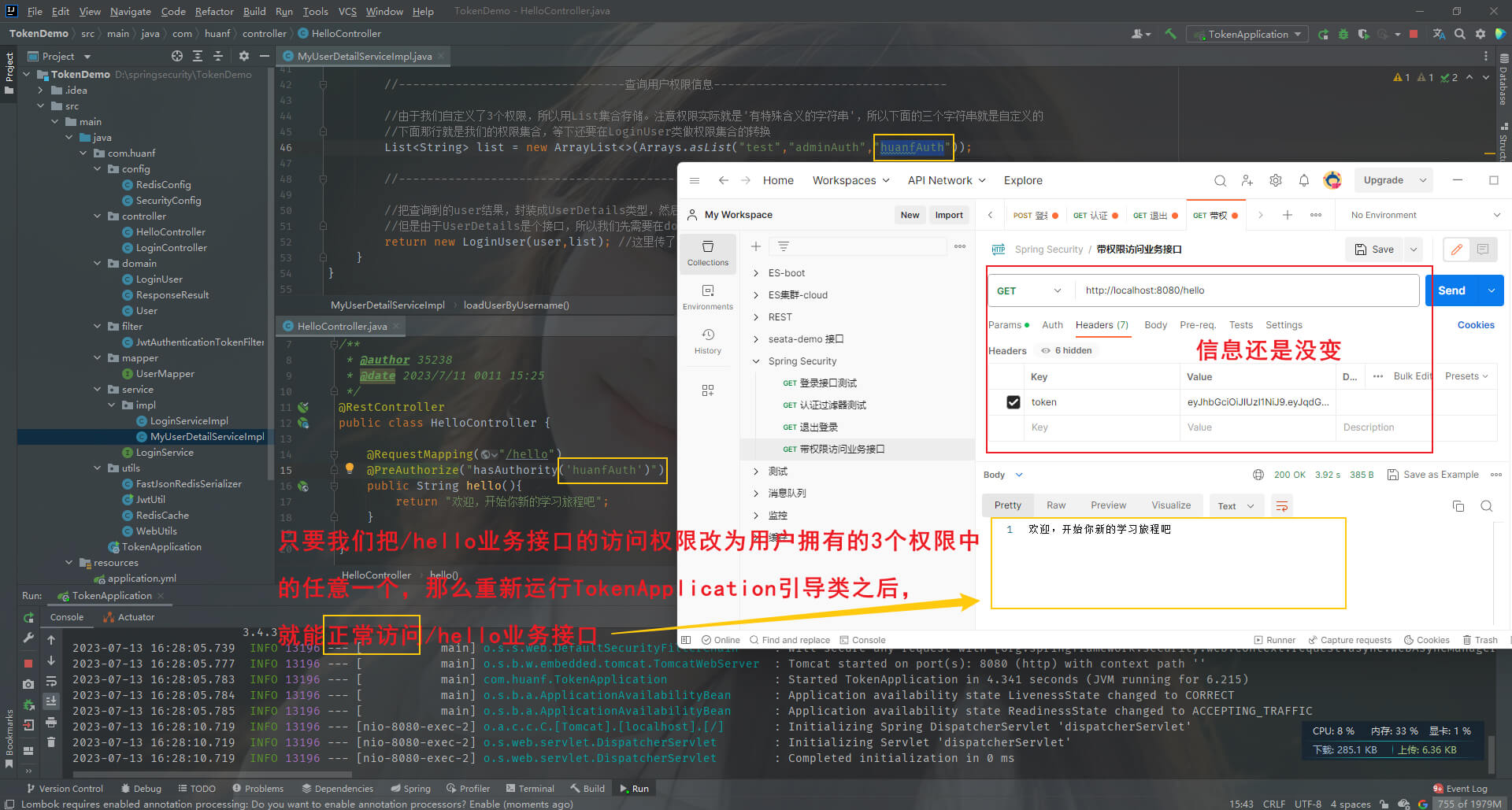Click Postman hamburger menu icon
The height and width of the screenshot is (810, 1512).
point(695,180)
